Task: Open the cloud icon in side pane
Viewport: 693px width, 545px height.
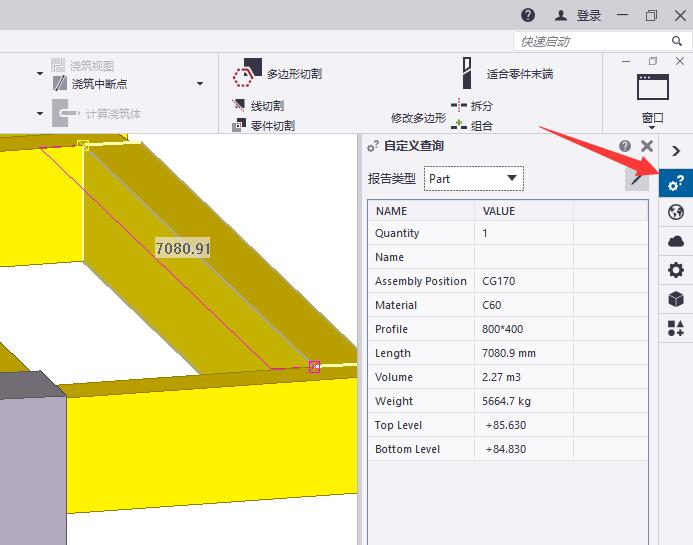Action: pos(676,241)
